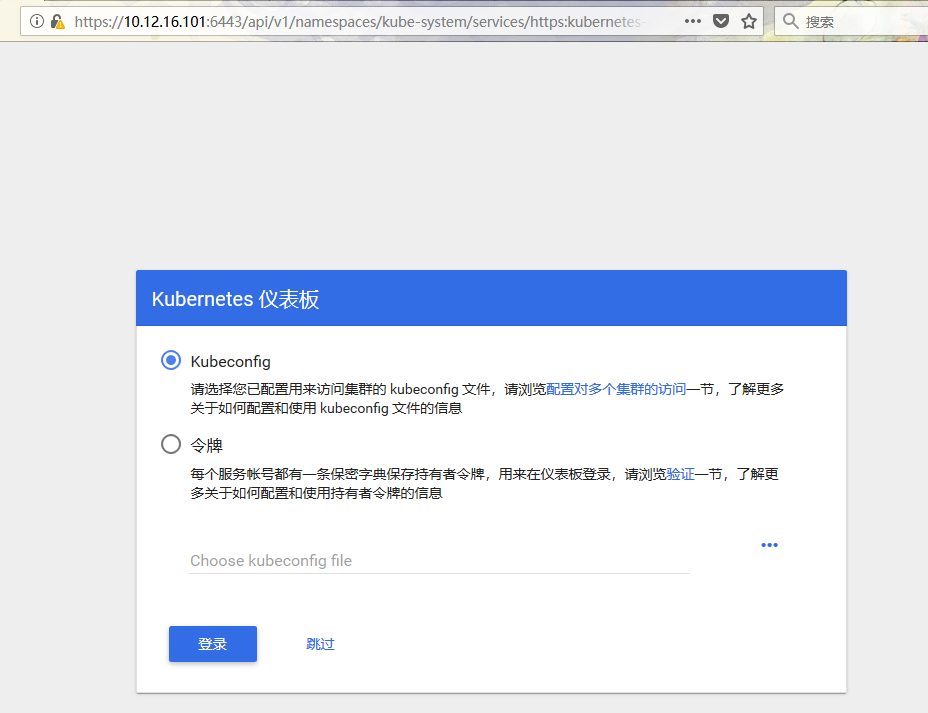
Task: Bookmark this page with the star icon
Action: pos(749,21)
